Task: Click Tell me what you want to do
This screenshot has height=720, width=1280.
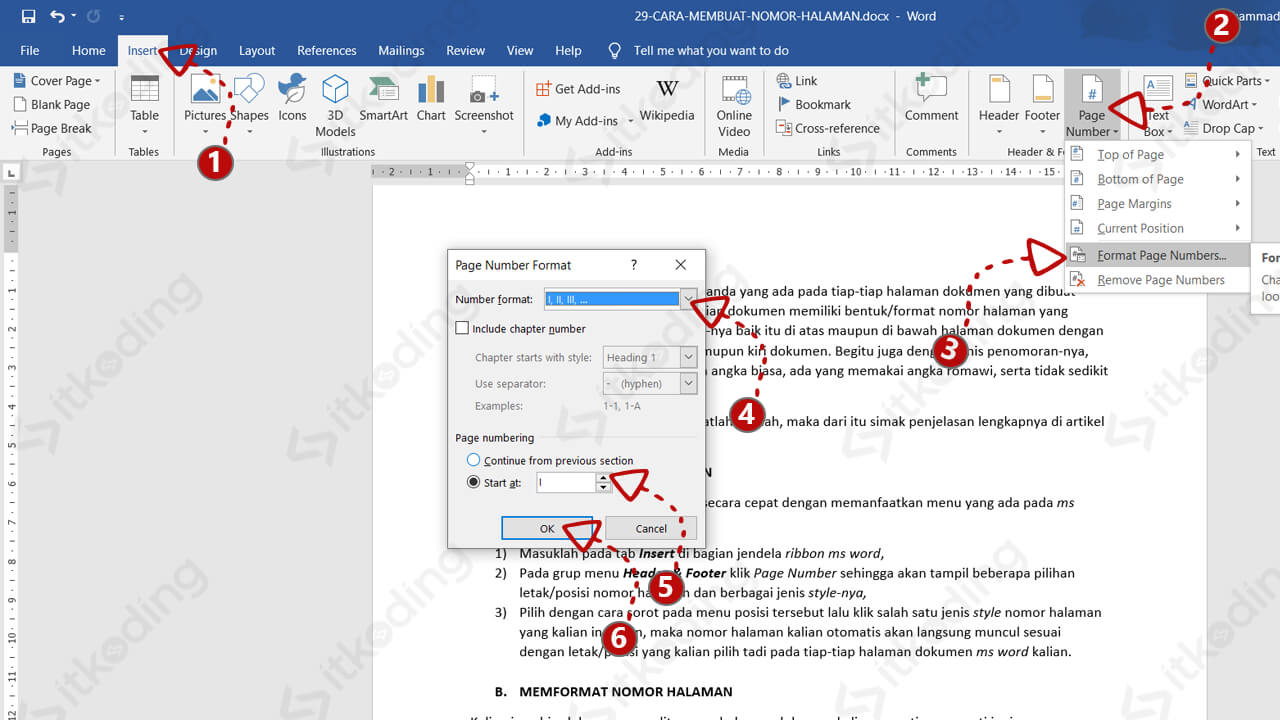Action: click(x=711, y=50)
